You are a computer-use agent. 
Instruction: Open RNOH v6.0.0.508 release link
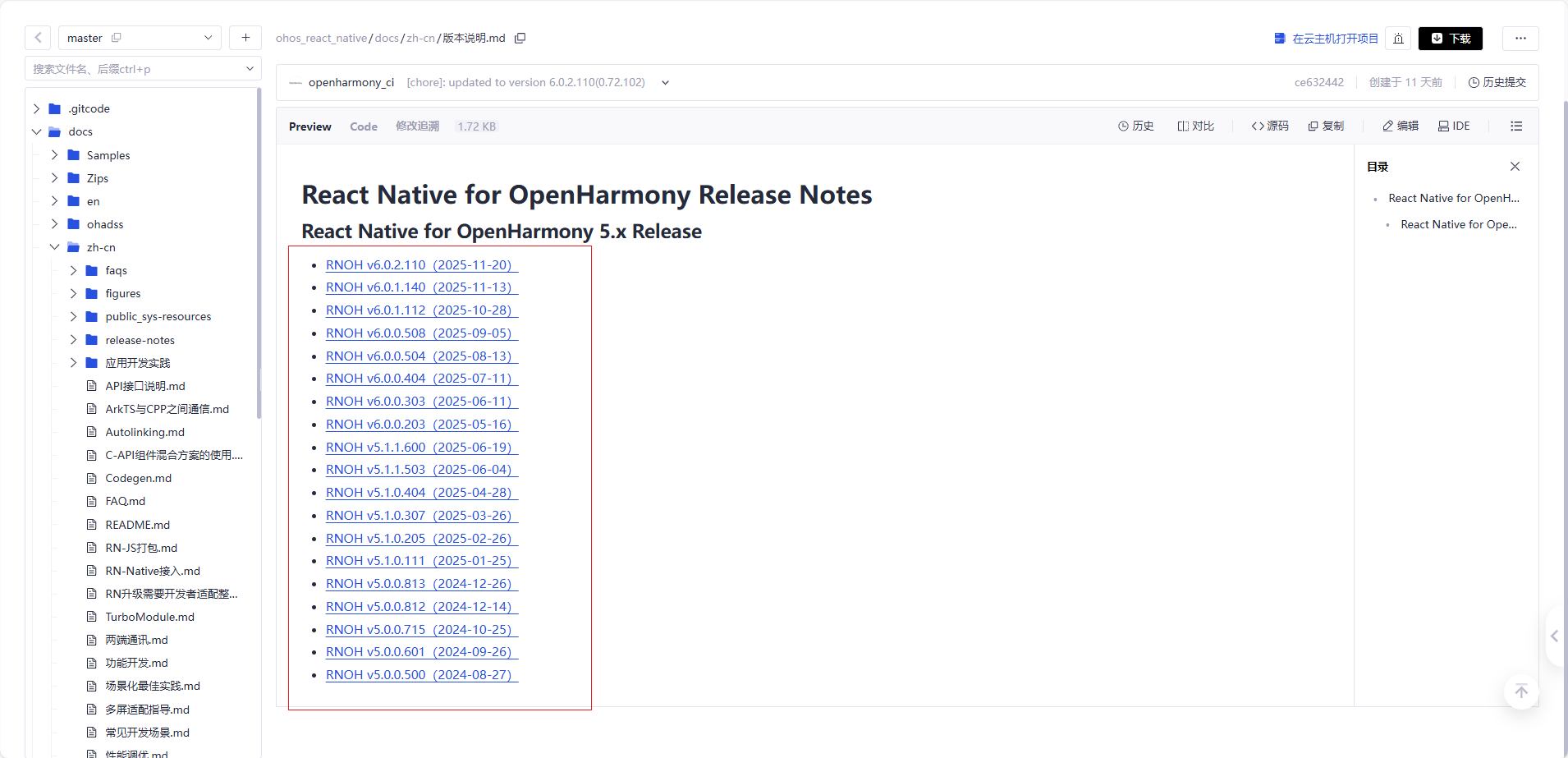422,333
